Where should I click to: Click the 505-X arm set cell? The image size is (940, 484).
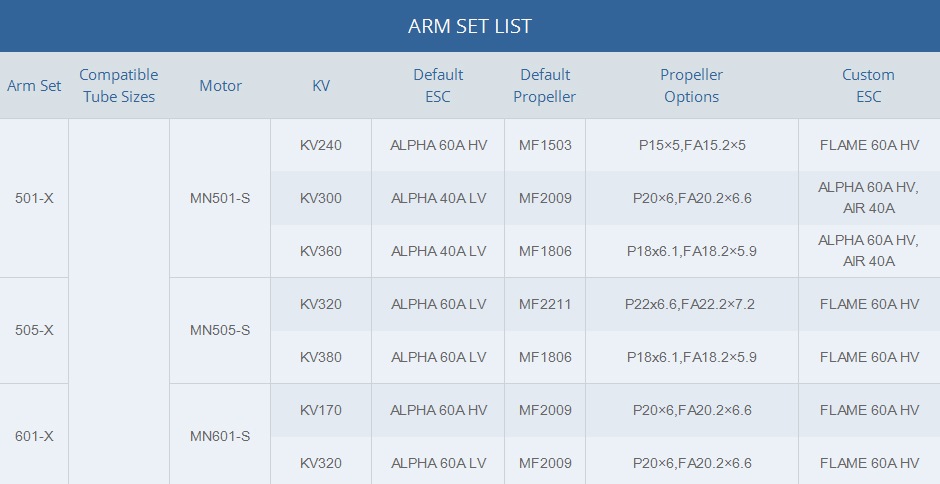coord(34,330)
